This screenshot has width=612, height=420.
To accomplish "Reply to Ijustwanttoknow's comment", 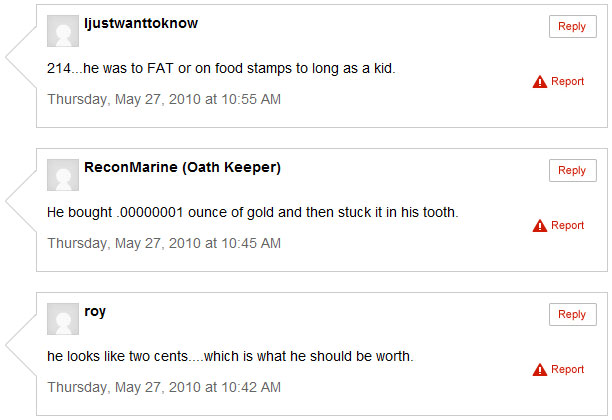I will point(572,27).
